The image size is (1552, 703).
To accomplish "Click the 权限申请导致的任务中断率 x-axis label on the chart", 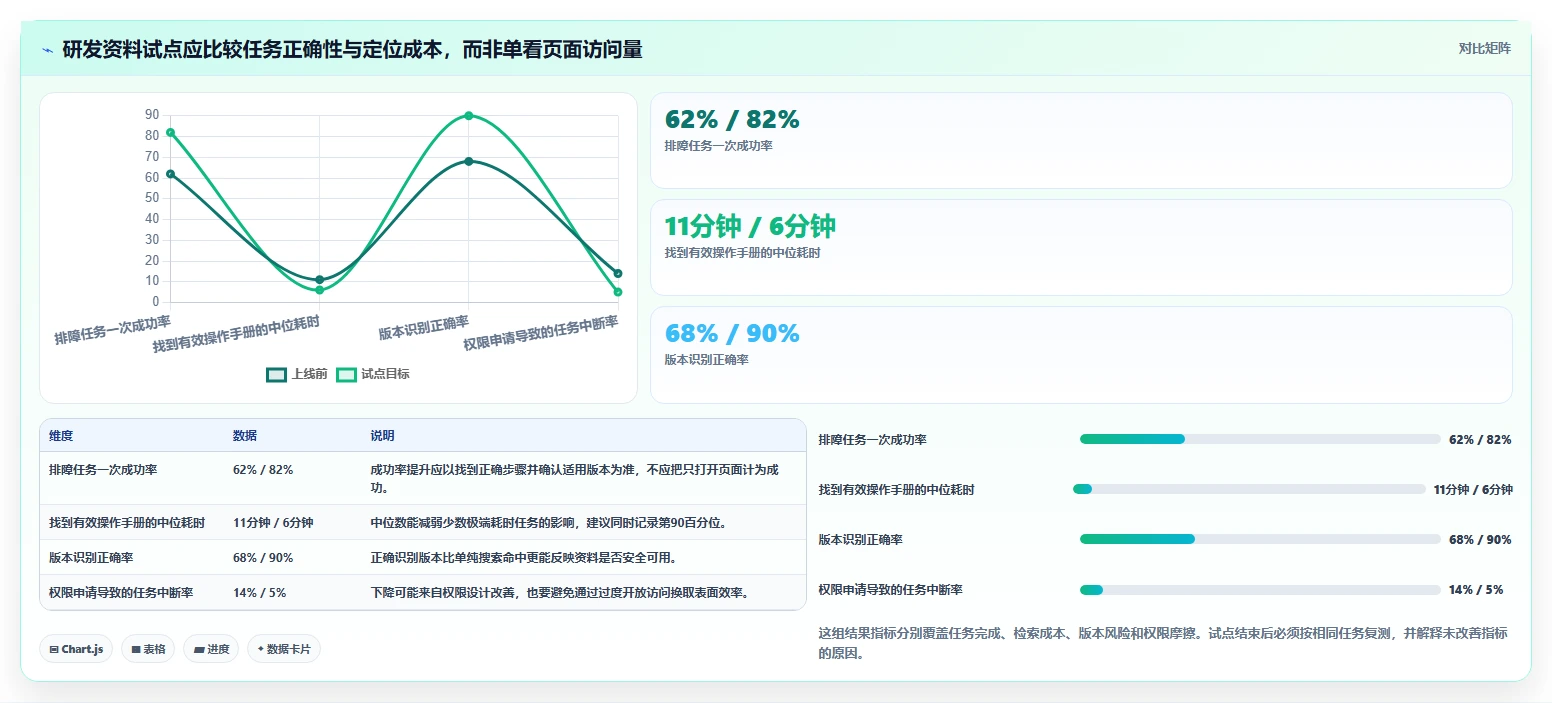I will (x=541, y=333).
